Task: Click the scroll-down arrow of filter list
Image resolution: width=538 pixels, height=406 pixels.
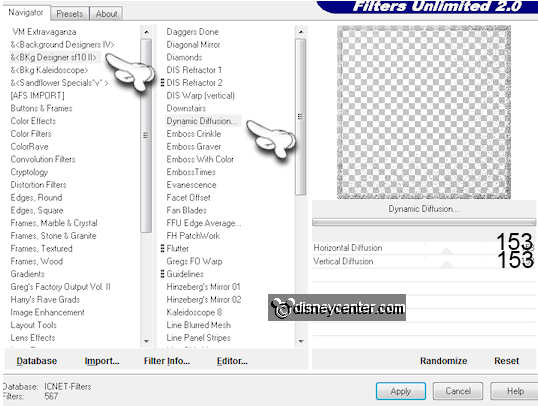Action: (x=301, y=341)
